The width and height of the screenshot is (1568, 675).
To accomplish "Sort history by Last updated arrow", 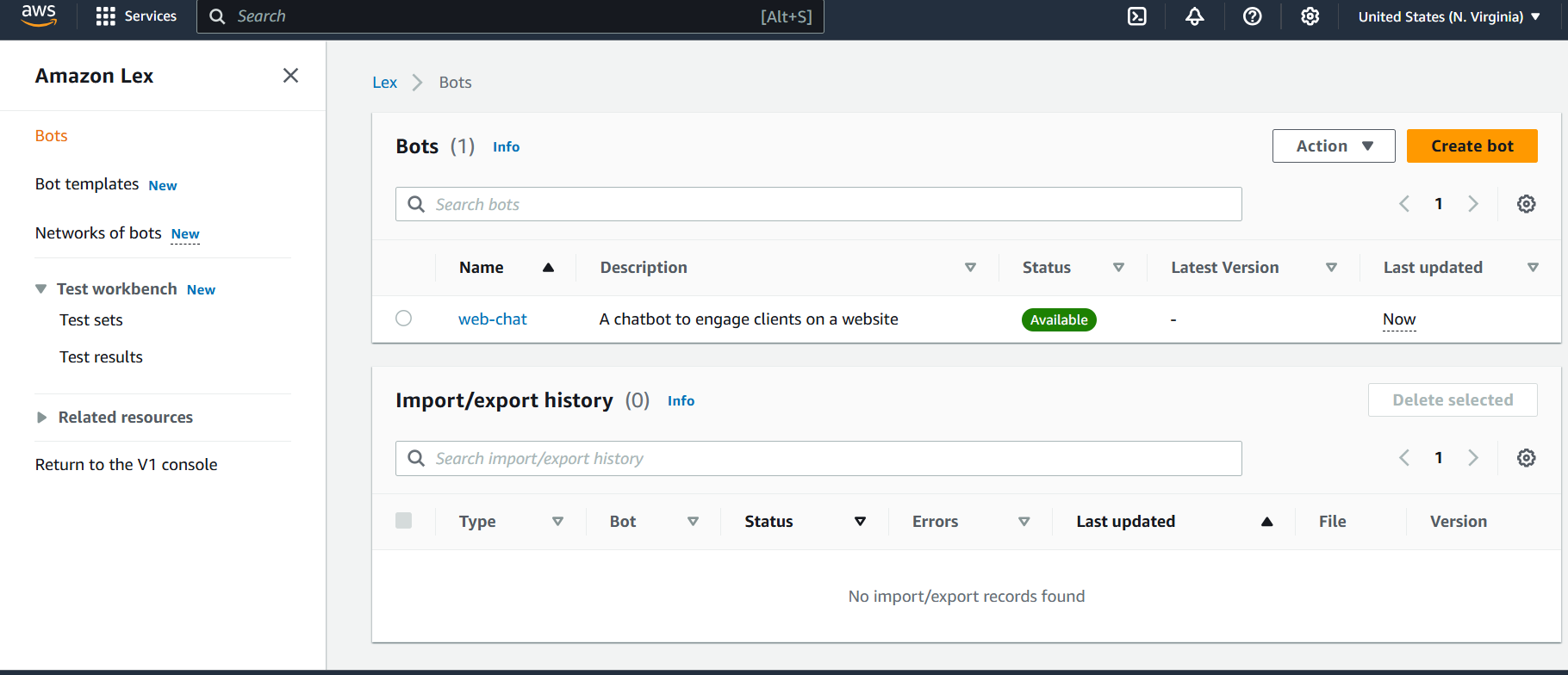I will pyautogui.click(x=1267, y=522).
